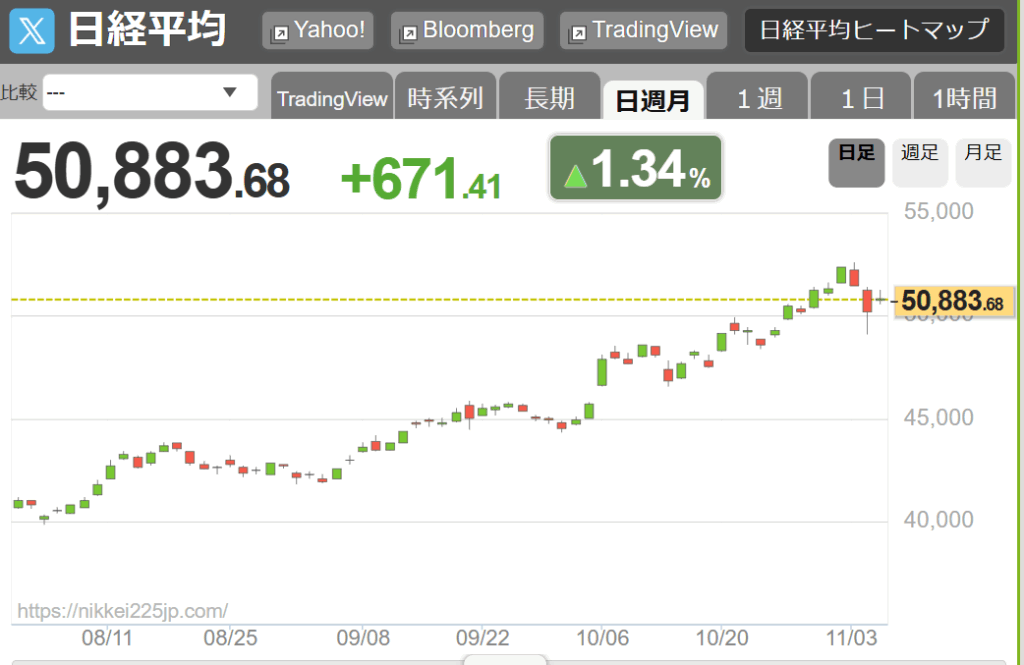1024x665 pixels.
Task: Switch to the 長期 tab
Action: 549,97
